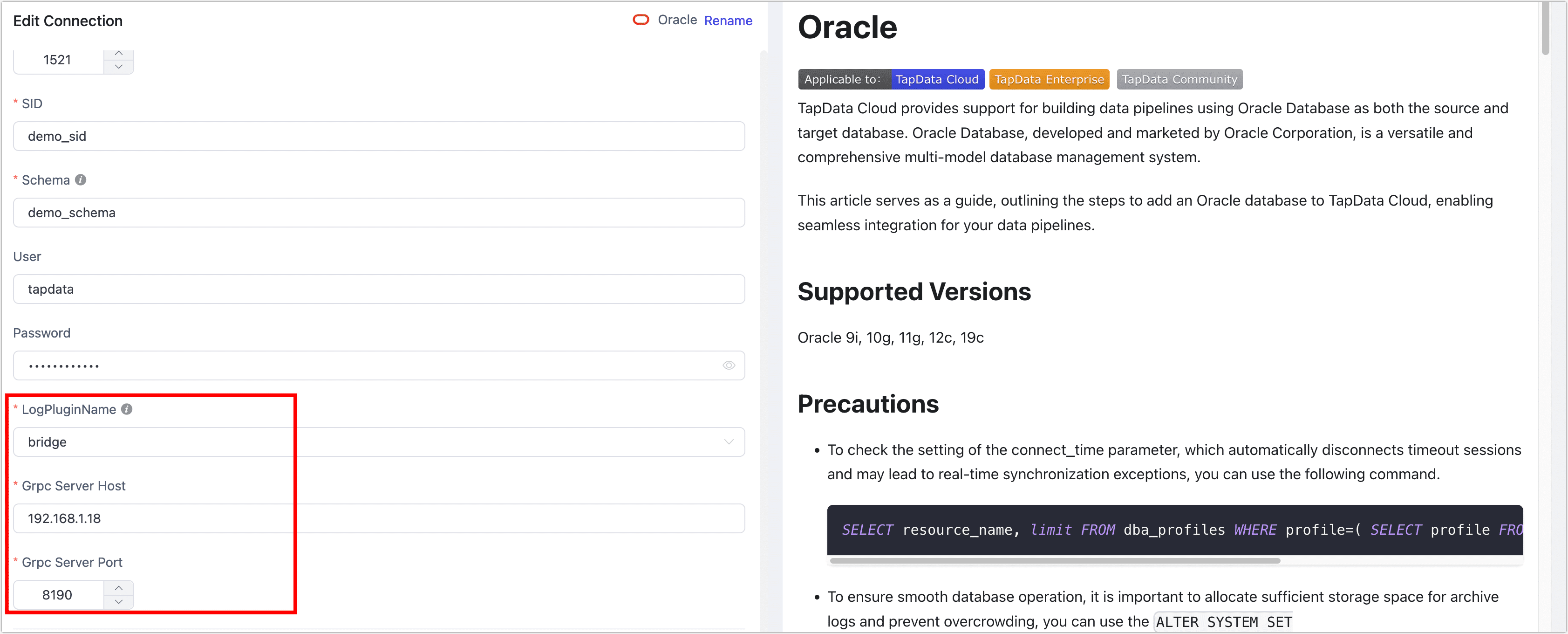Open the LogPluginName bridge dropdown
Screen dimensions: 1568x634
pyautogui.click(x=378, y=442)
